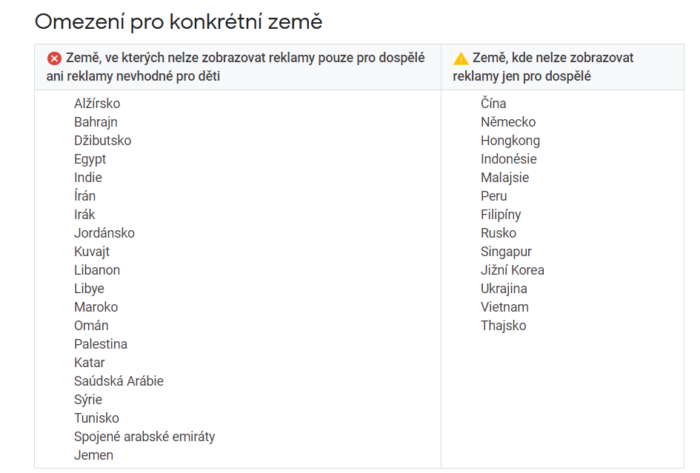This screenshot has width=700, height=473.
Task: Select Jižní Korea in the list
Action: (512, 270)
